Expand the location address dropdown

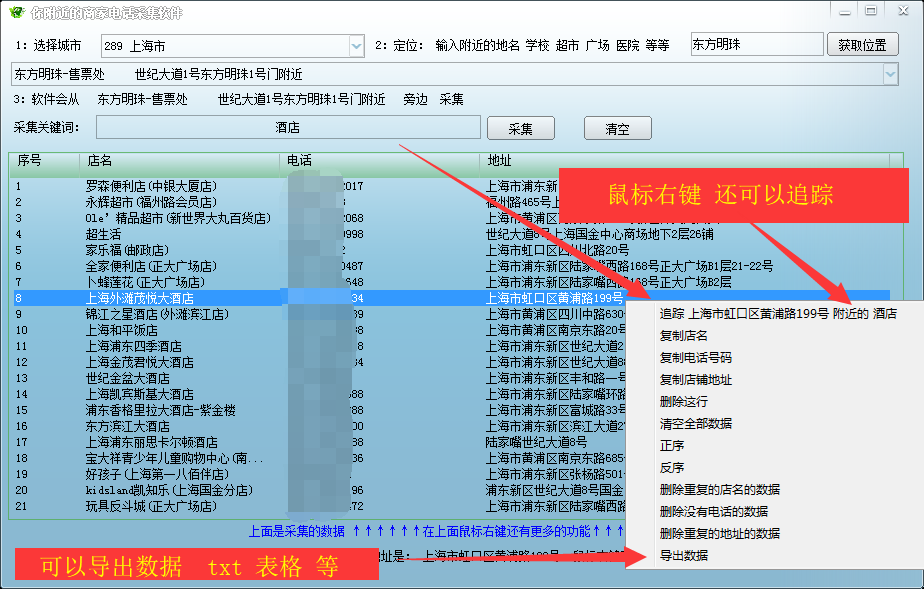[x=890, y=75]
